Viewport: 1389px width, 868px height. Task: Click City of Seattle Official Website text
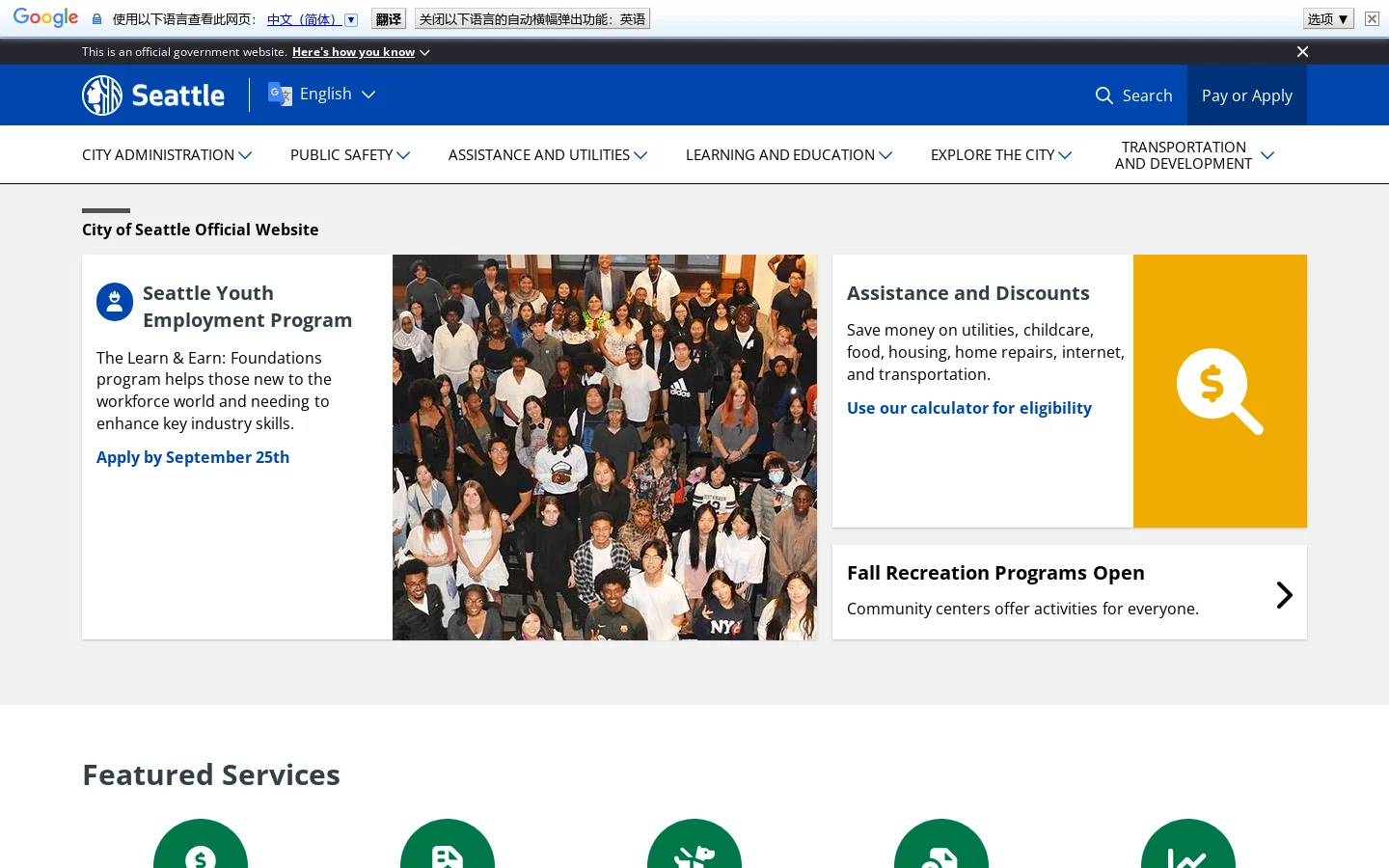[201, 230]
